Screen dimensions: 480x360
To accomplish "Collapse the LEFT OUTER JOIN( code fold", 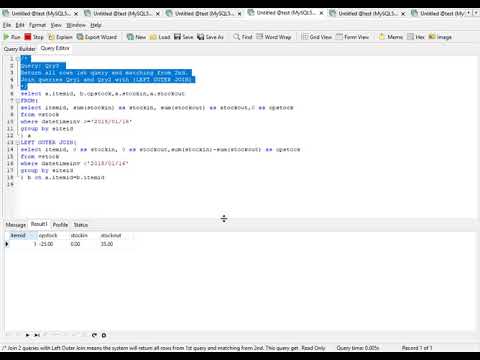I will click(x=17, y=143).
